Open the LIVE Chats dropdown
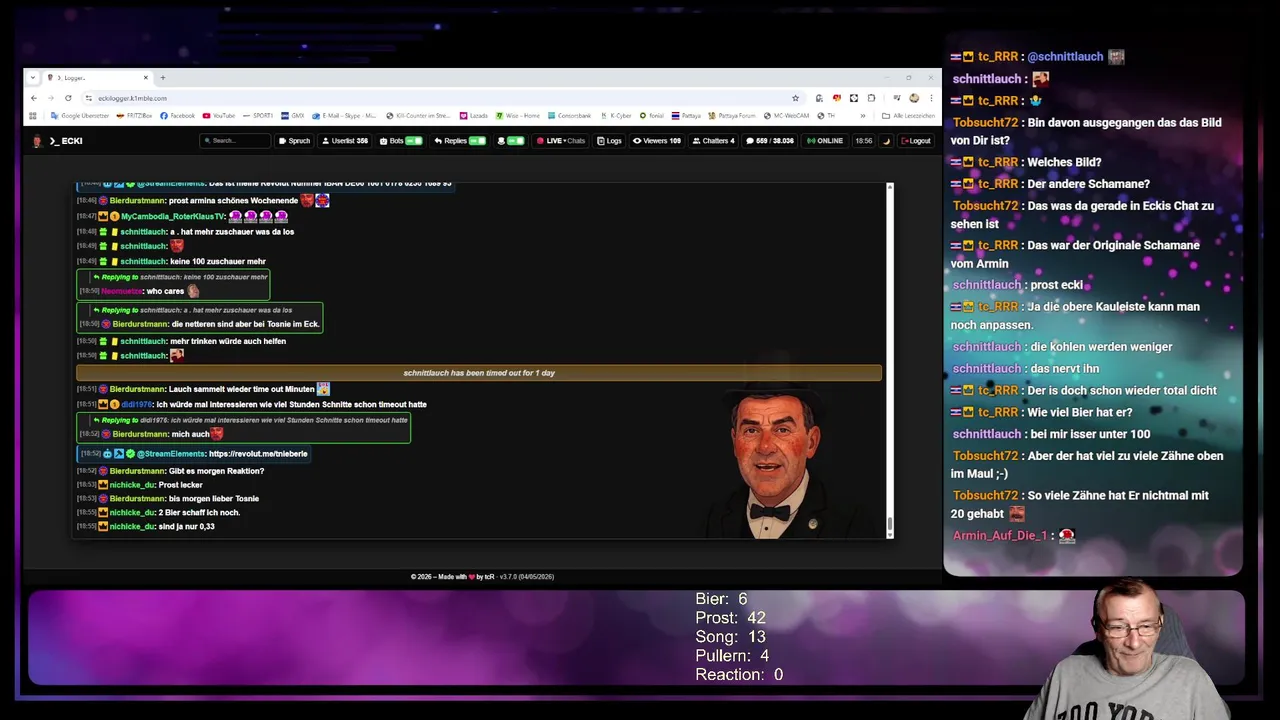The height and width of the screenshot is (720, 1280). pos(561,141)
